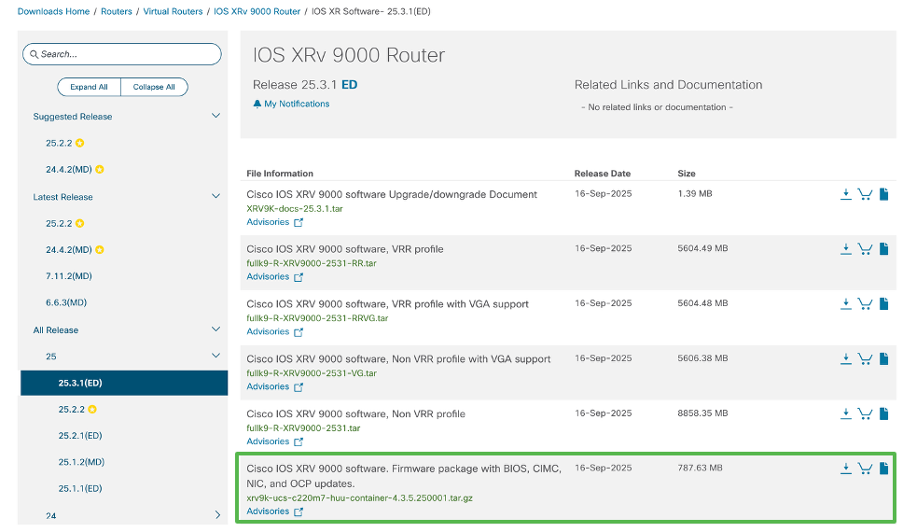Image resolution: width=904 pixels, height=532 pixels.
Task: Click file name fullk9-R-XRV9000-2531-RR.tar
Action: (311, 263)
